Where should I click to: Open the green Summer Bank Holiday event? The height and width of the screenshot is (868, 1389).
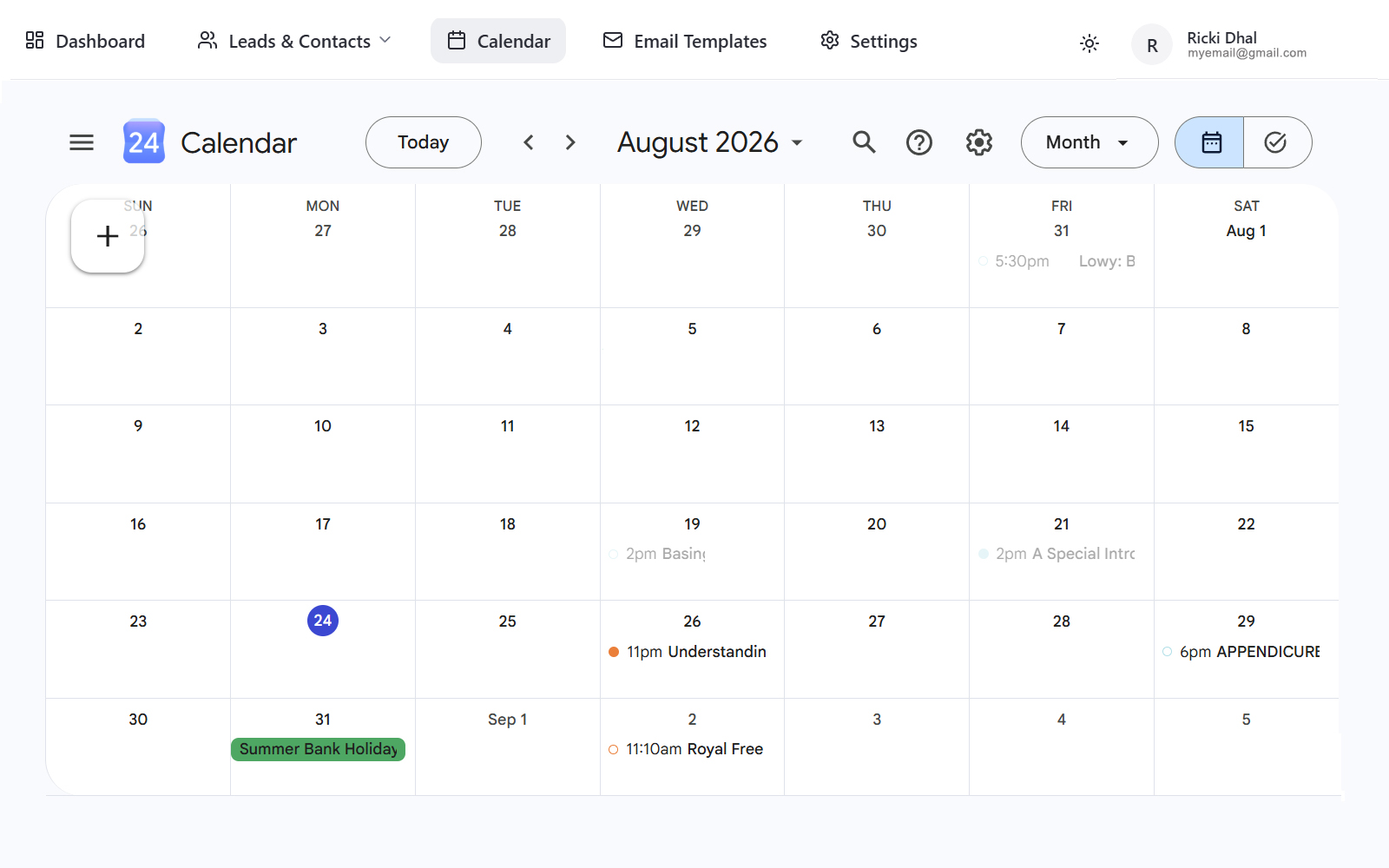coord(318,749)
